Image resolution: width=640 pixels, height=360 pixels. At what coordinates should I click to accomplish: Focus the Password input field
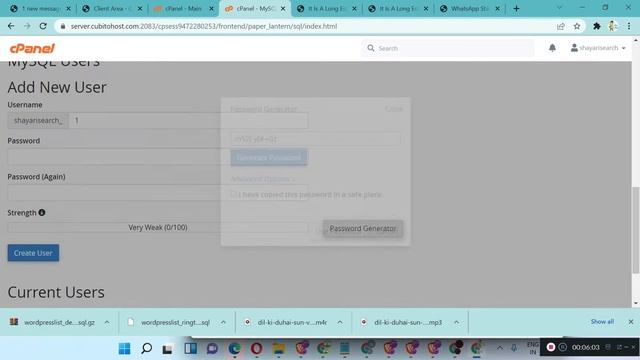[x=158, y=157]
